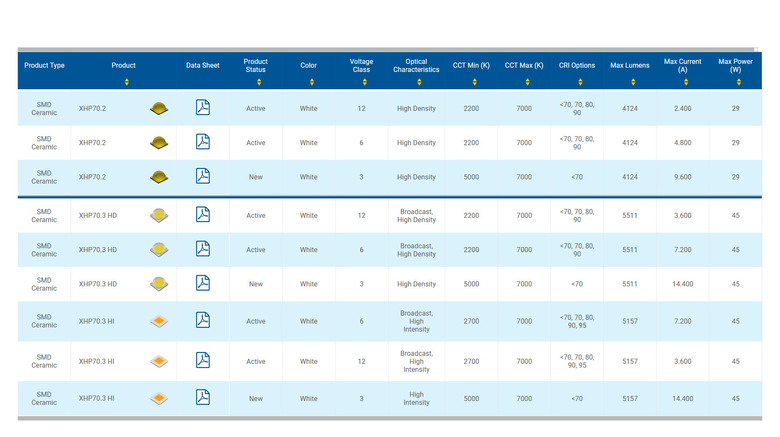Select '<70, 70, 80, 90, 95' in XHP70.3 HI 12-volt row

(577, 361)
